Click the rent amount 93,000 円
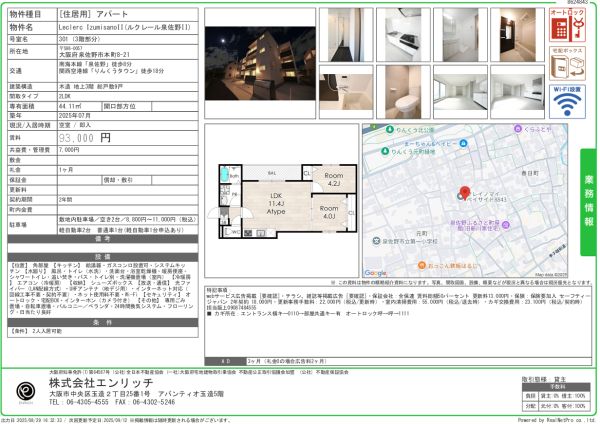The width and height of the screenshot is (600, 424). 85,138
